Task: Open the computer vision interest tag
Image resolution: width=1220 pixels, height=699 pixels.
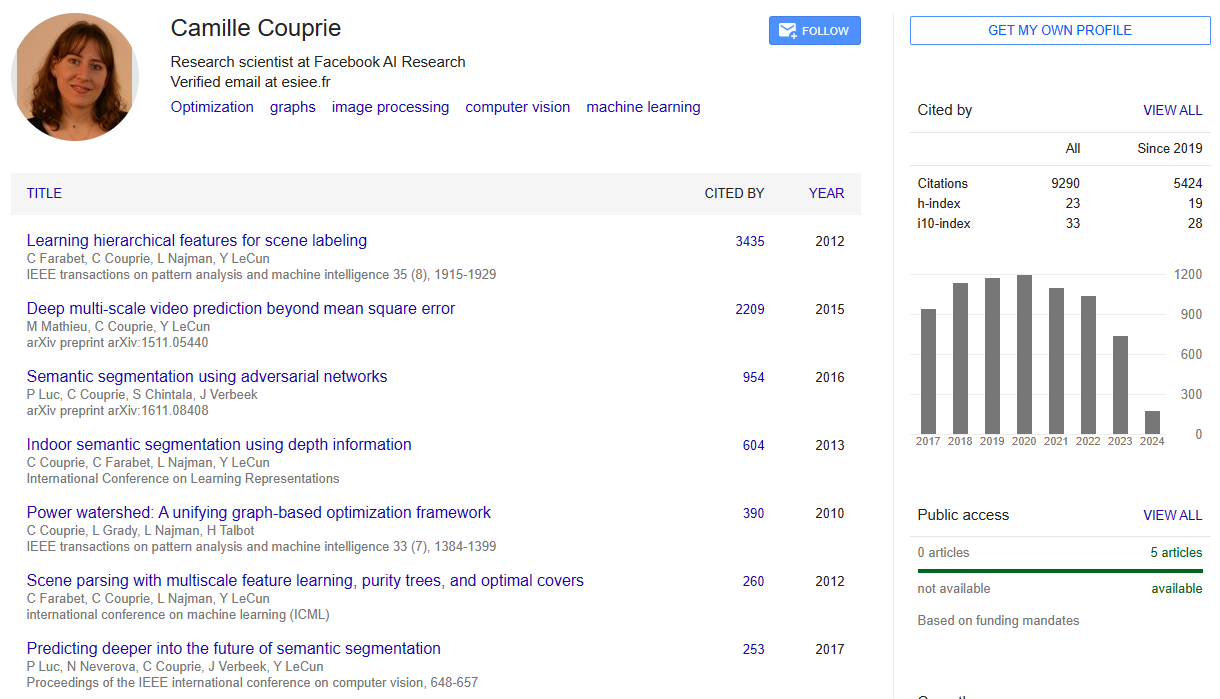Action: click(517, 107)
